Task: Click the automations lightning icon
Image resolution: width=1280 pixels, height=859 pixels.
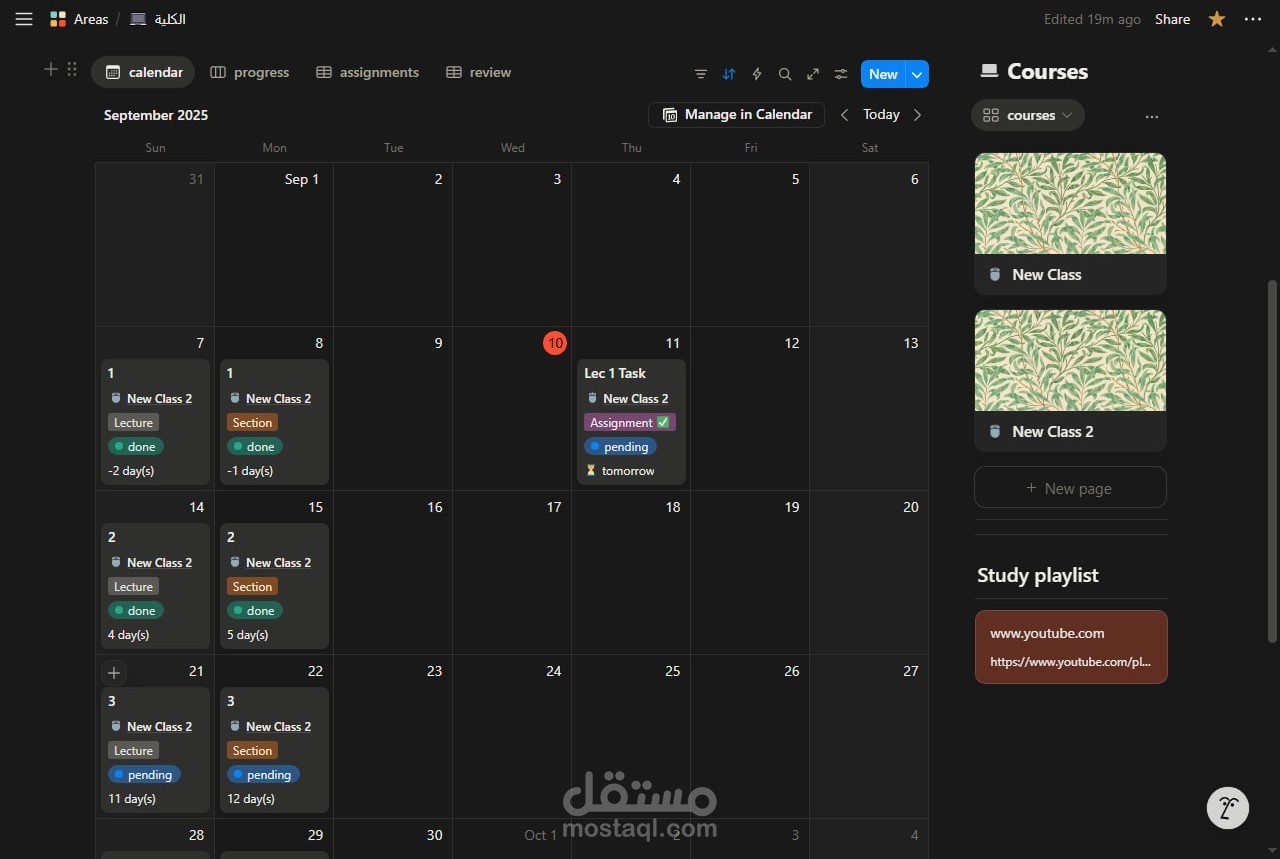Action: click(x=757, y=74)
